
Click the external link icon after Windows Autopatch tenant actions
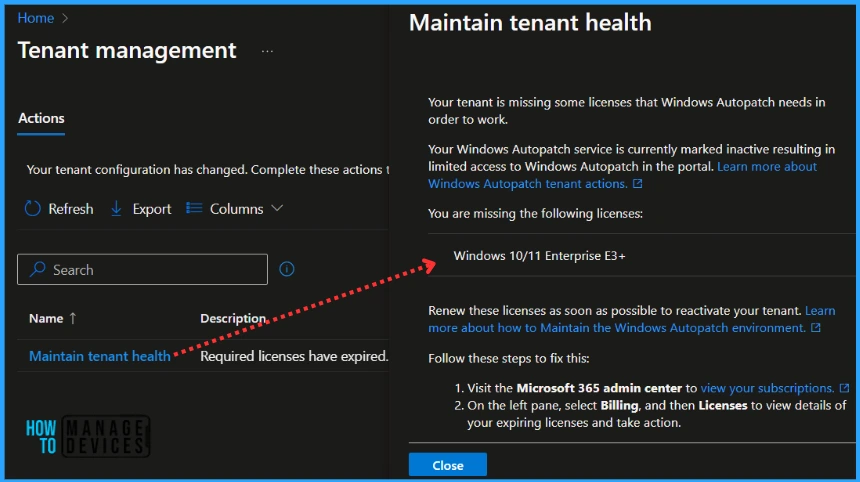(x=637, y=184)
